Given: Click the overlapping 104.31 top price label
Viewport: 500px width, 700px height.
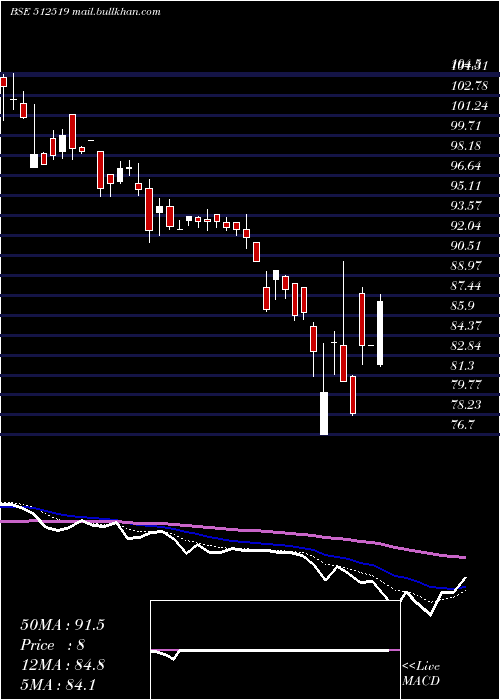Looking at the screenshot, I should (x=468, y=66).
